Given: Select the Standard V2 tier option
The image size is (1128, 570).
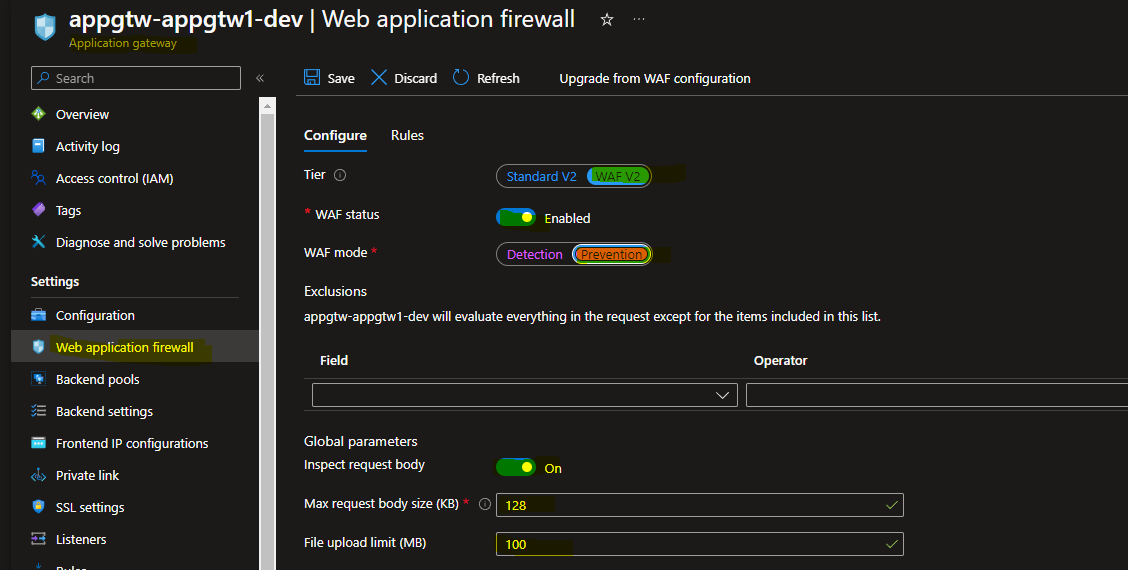Looking at the screenshot, I should point(541,176).
